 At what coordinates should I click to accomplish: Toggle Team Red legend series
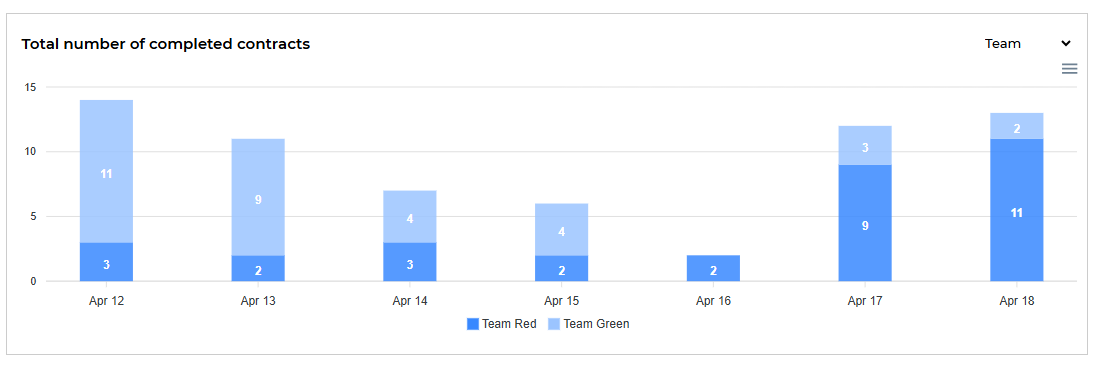(x=501, y=324)
